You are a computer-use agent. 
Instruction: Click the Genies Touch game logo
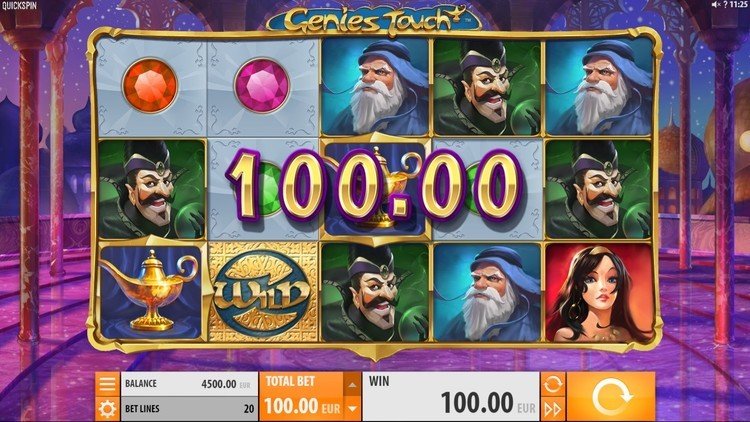tap(374, 20)
